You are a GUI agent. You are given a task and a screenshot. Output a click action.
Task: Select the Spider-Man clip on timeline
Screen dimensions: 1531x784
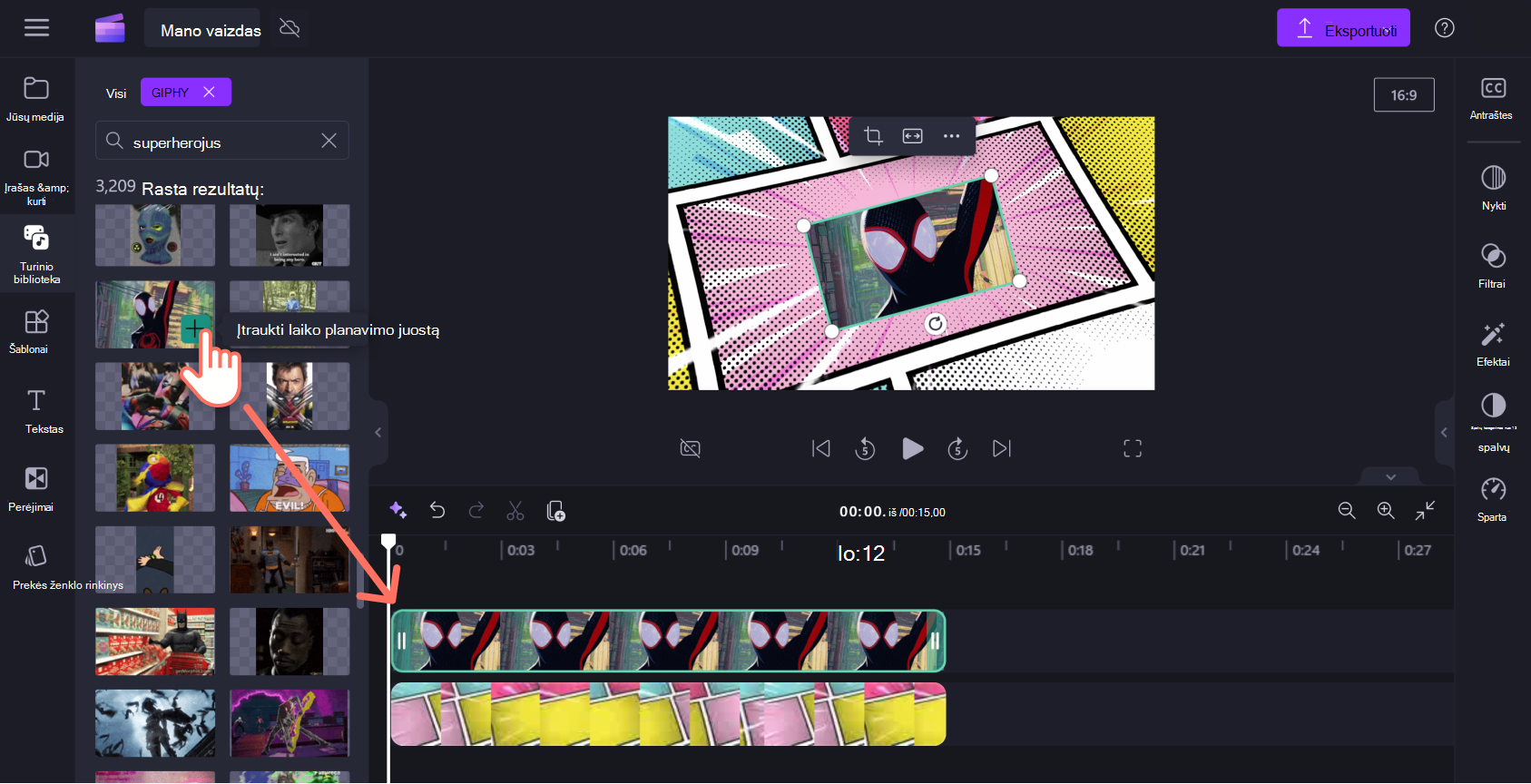(x=668, y=641)
